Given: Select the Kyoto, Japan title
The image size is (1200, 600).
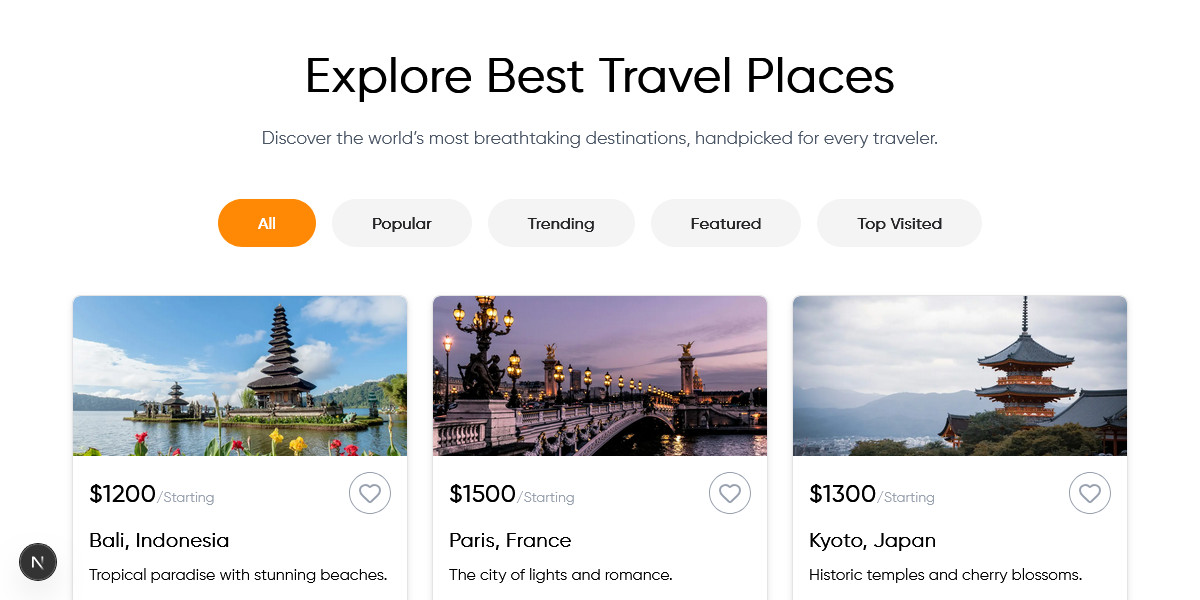Looking at the screenshot, I should tap(872, 540).
